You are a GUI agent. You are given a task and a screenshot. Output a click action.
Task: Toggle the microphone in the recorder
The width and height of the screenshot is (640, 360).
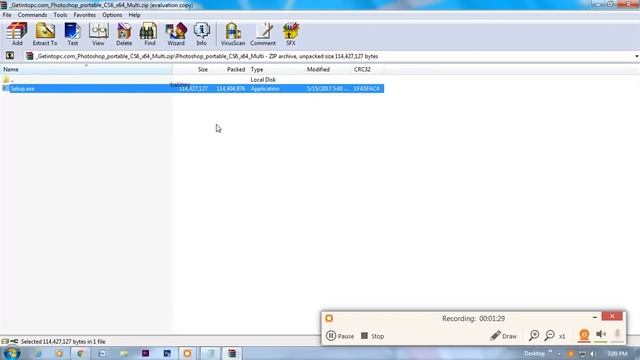tap(617, 335)
